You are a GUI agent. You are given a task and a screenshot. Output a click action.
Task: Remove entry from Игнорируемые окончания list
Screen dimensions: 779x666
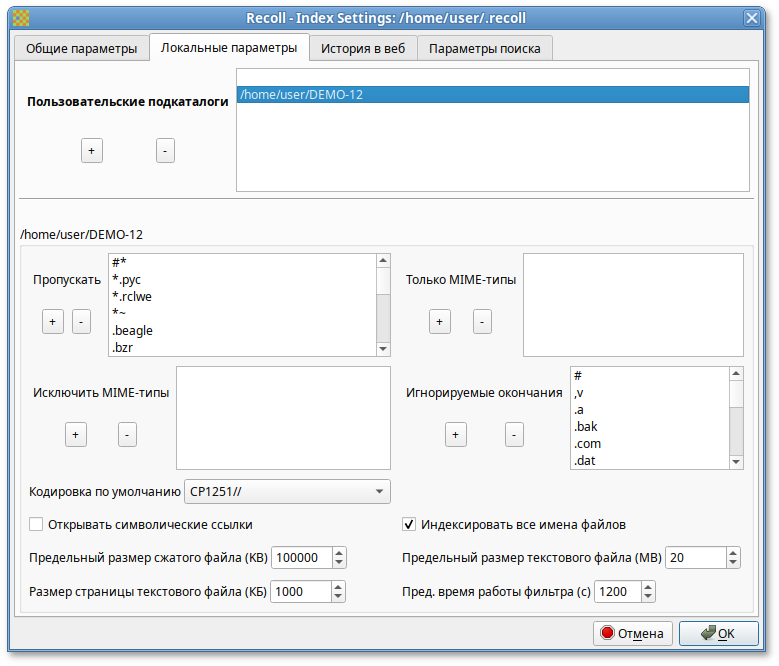tap(513, 434)
